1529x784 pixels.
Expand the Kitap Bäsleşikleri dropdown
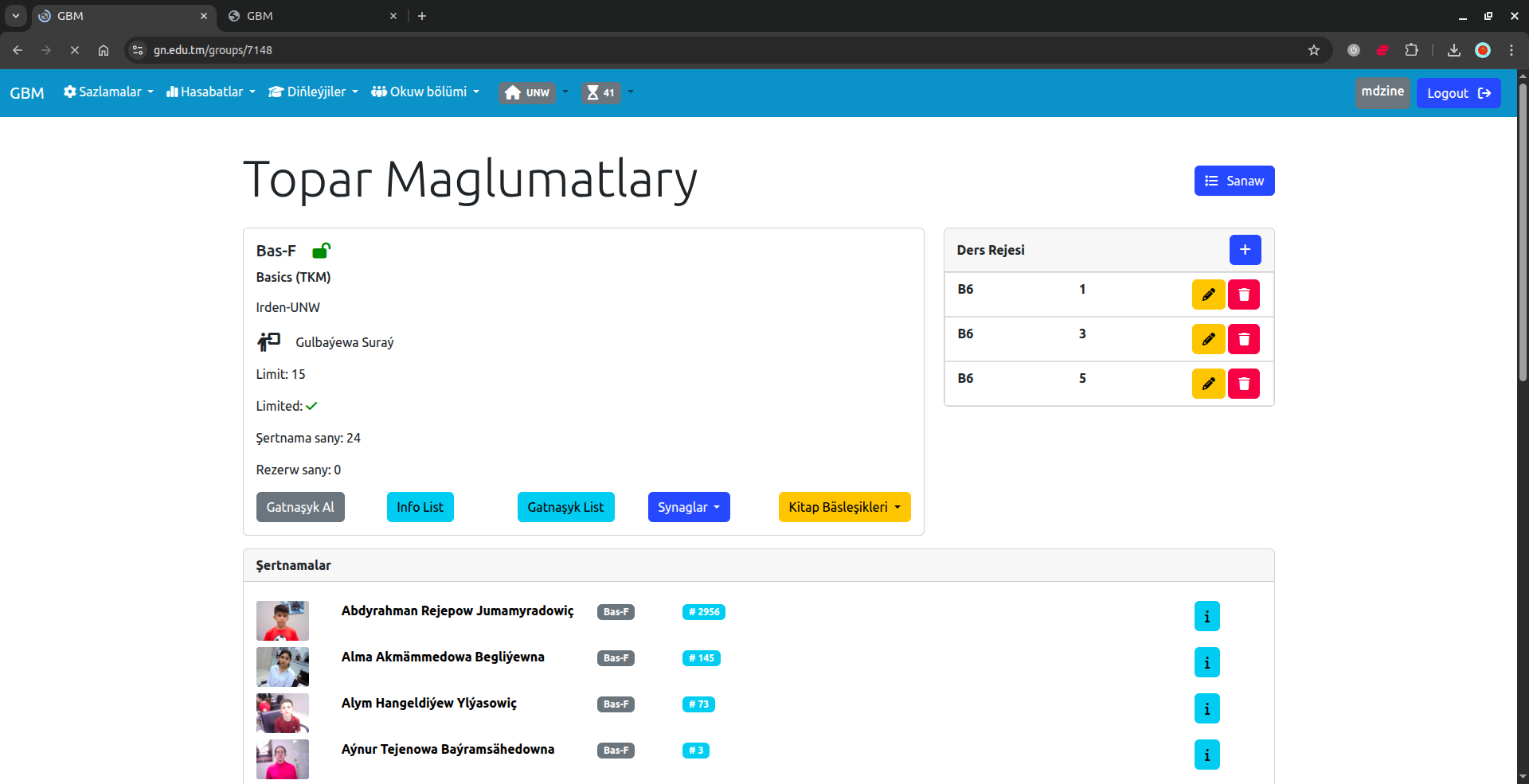pos(844,507)
